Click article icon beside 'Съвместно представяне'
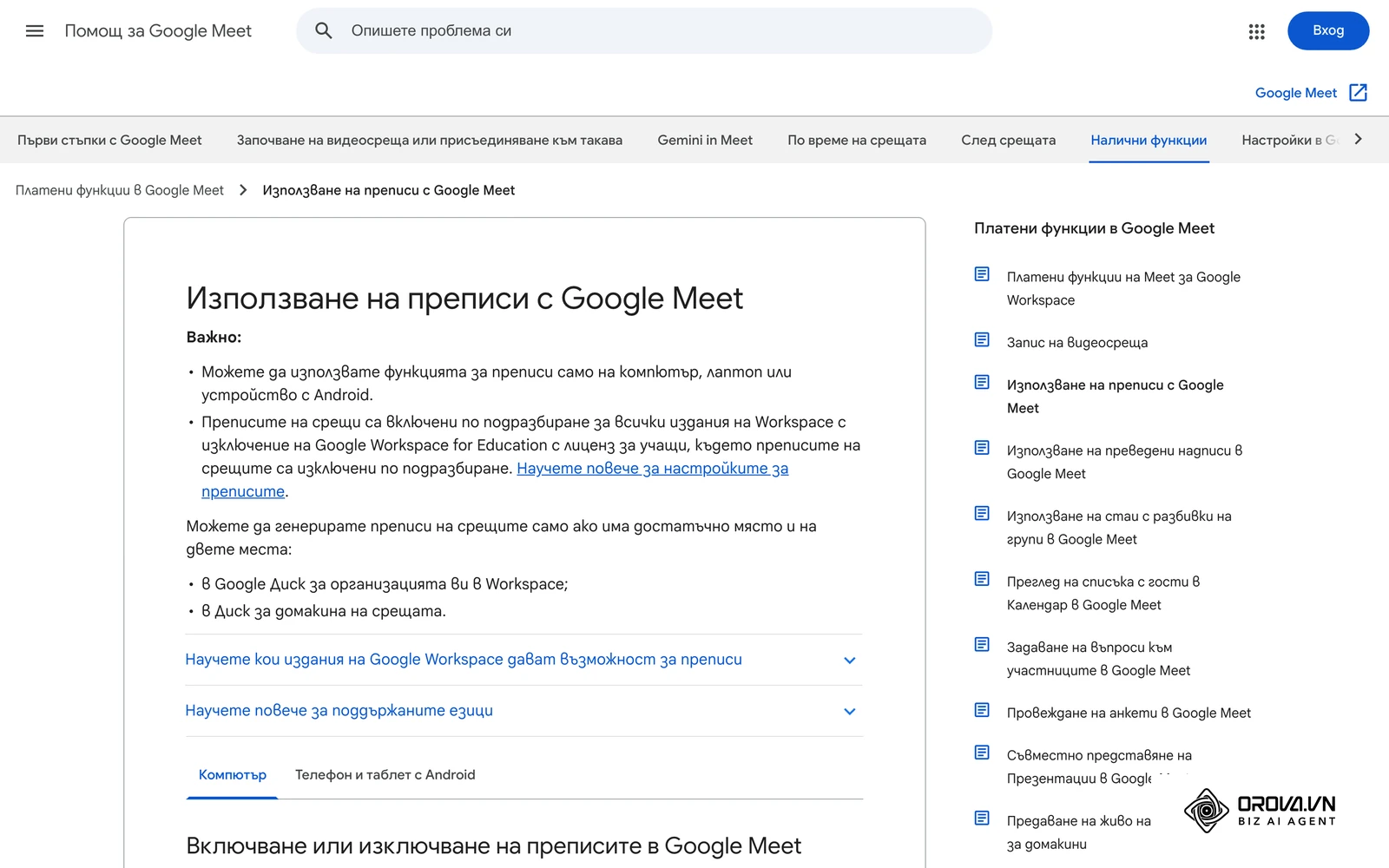Viewport: 1389px width, 868px height. [x=982, y=753]
